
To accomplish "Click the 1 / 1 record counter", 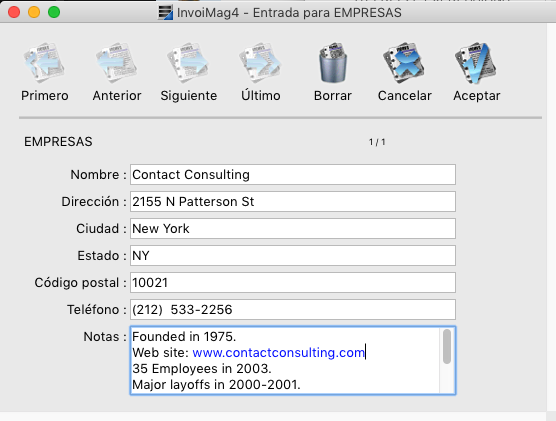I will coord(377,142).
